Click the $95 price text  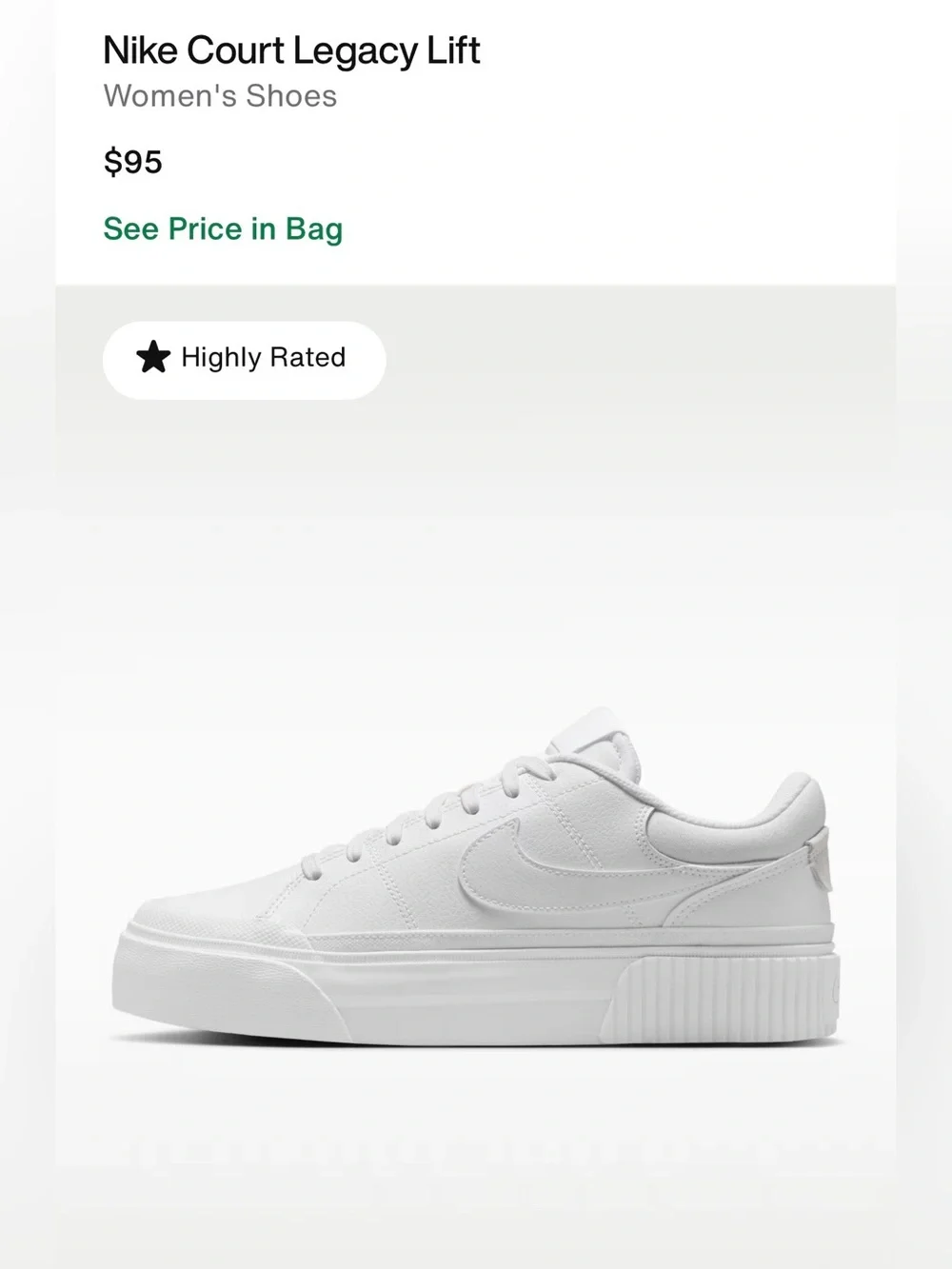pos(133,162)
